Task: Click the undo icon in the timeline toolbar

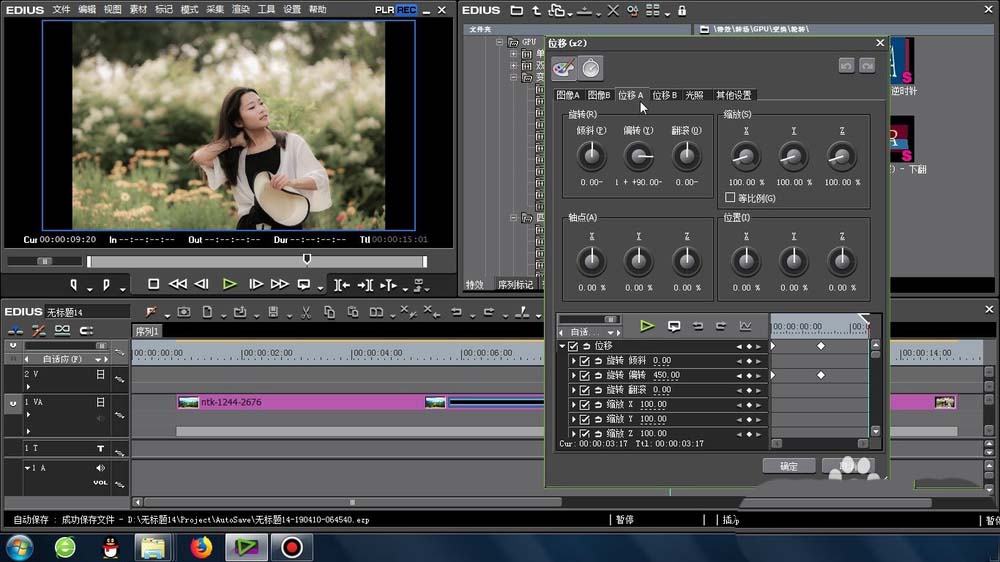Action: (x=456, y=312)
